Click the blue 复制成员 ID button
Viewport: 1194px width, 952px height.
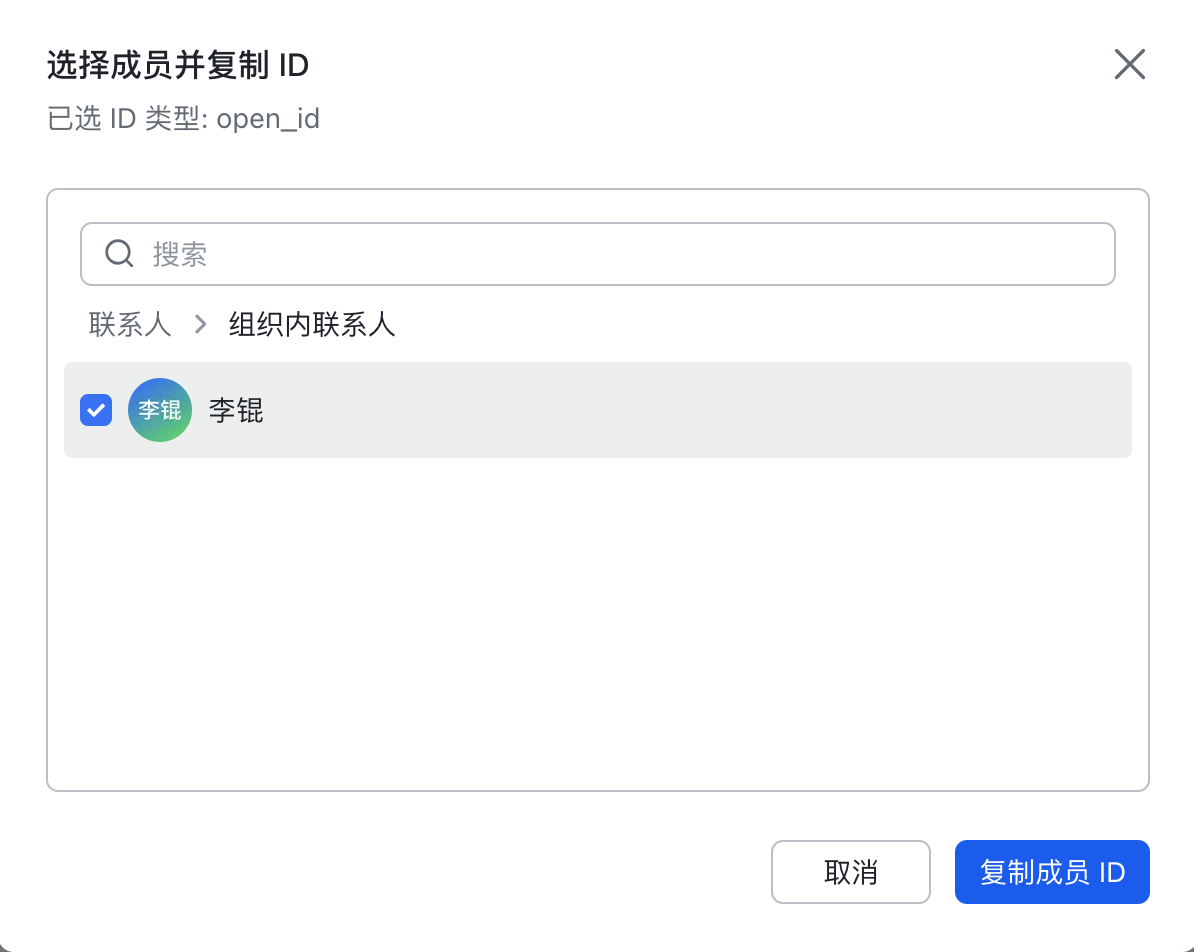tap(1052, 872)
